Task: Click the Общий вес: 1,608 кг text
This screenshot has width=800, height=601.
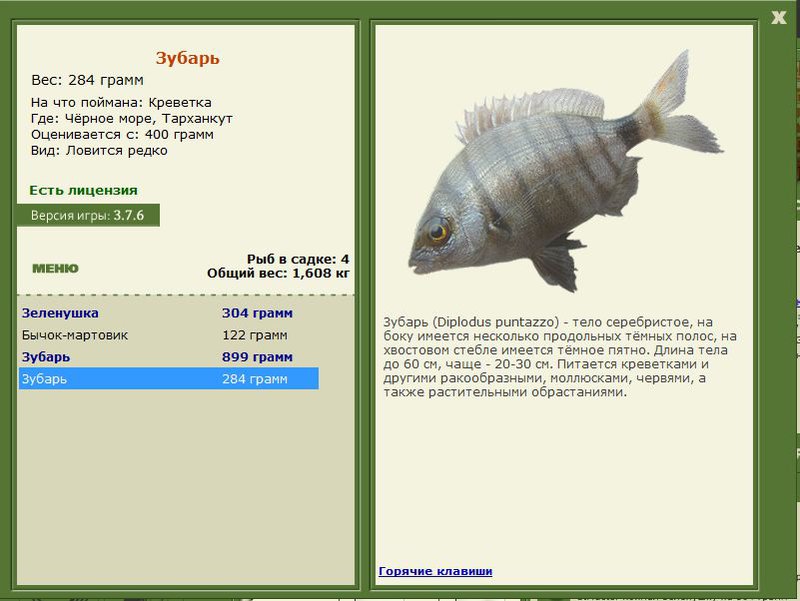Action: click(x=278, y=273)
